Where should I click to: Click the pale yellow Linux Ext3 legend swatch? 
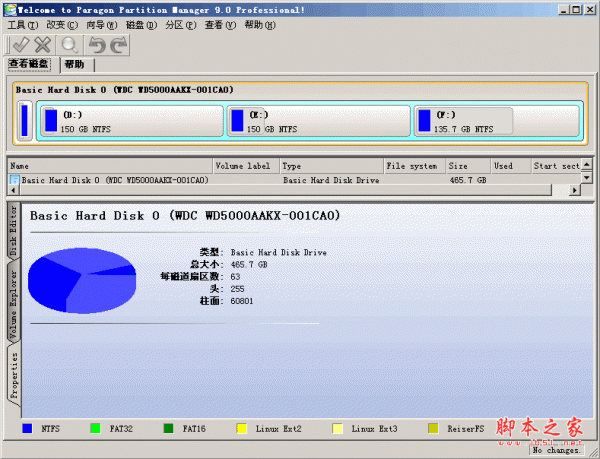coord(338,428)
